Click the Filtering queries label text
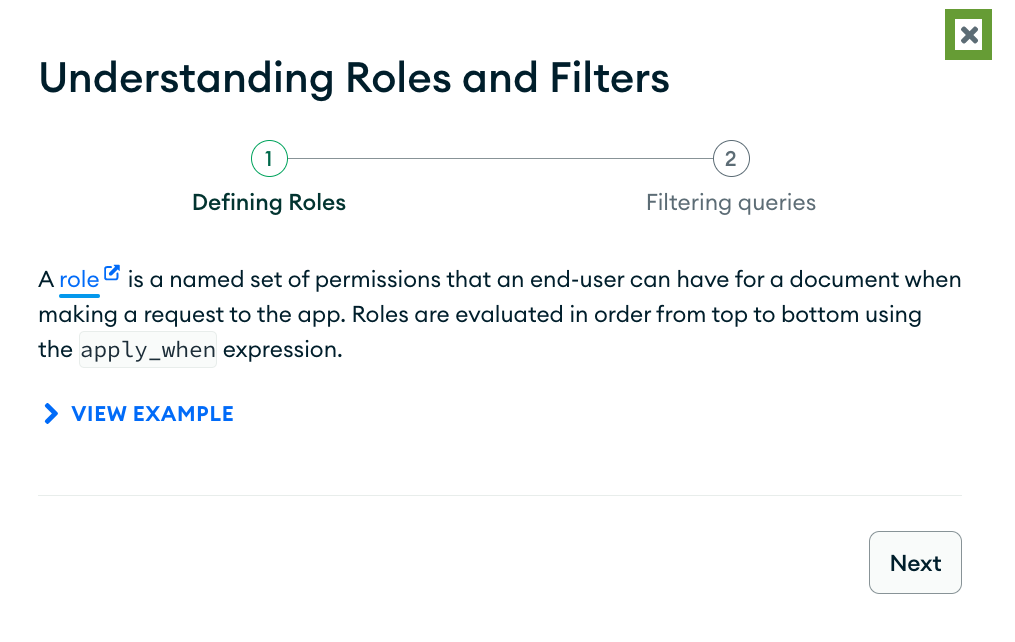 coord(731,202)
